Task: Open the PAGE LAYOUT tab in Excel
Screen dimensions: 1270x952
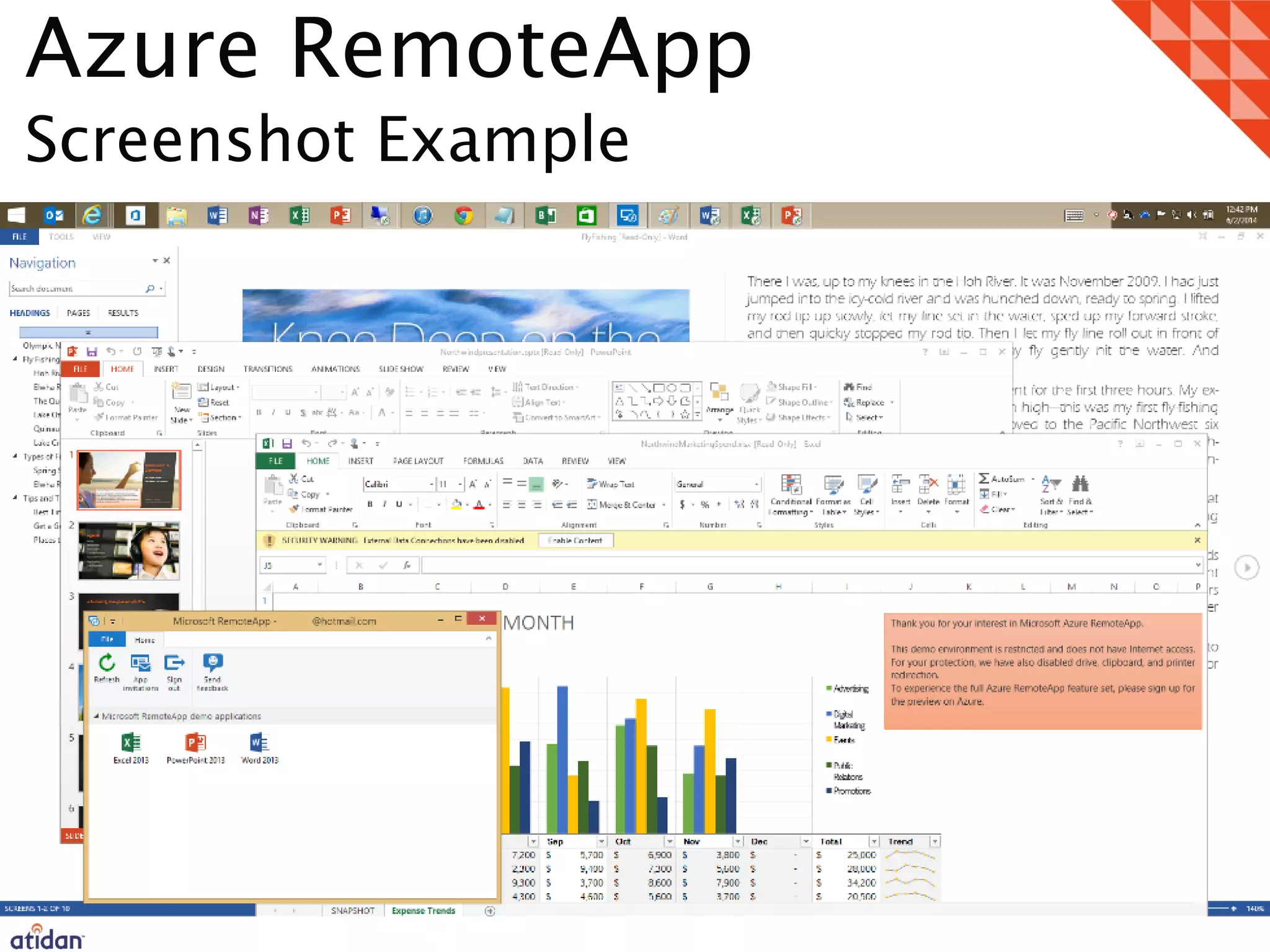Action: click(x=418, y=461)
